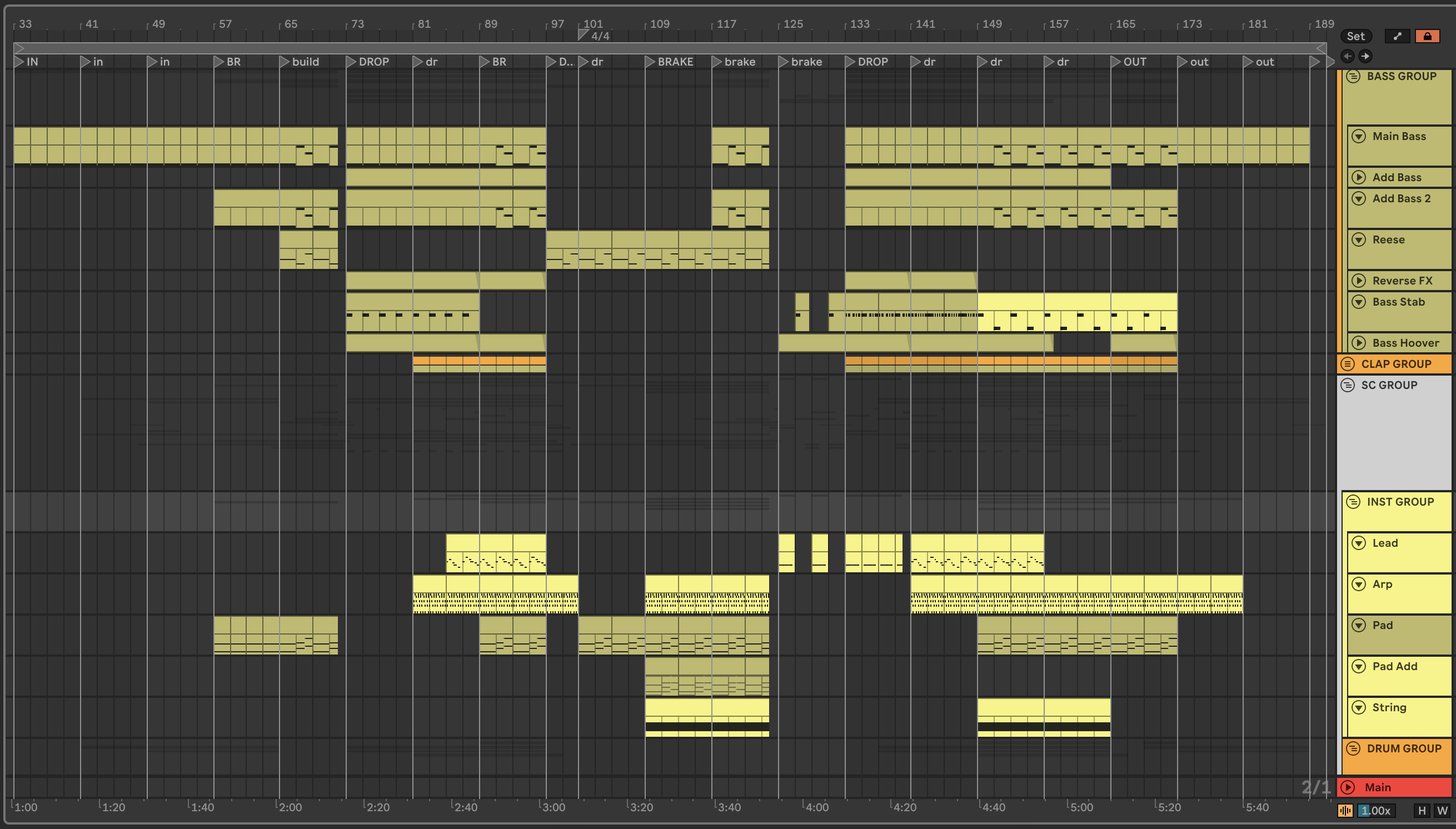Click the H optimize height button

pyautogui.click(x=1422, y=810)
